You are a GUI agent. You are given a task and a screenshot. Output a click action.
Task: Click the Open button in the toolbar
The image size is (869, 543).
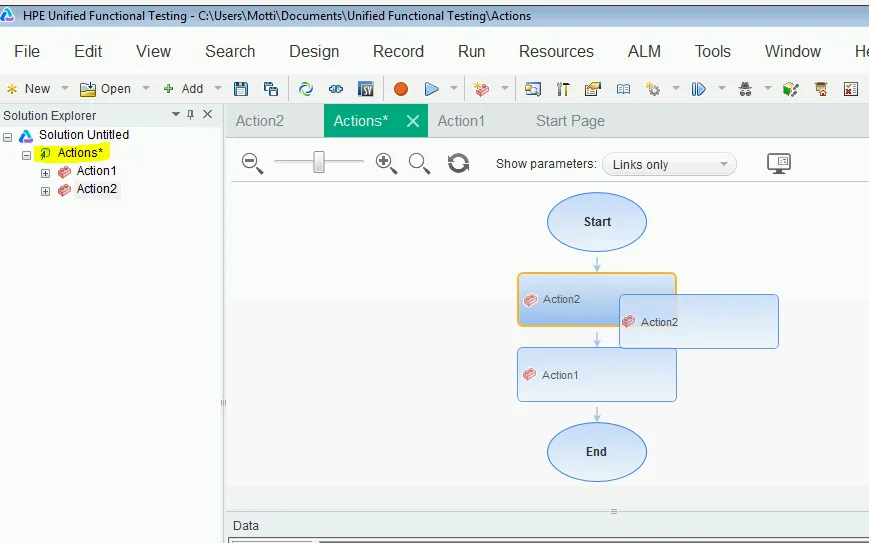point(105,89)
